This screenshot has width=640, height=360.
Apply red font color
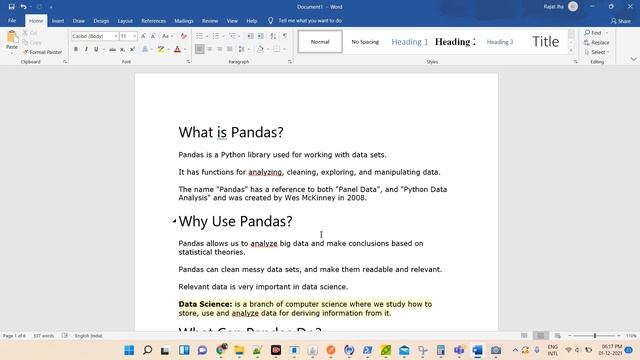point(177,49)
